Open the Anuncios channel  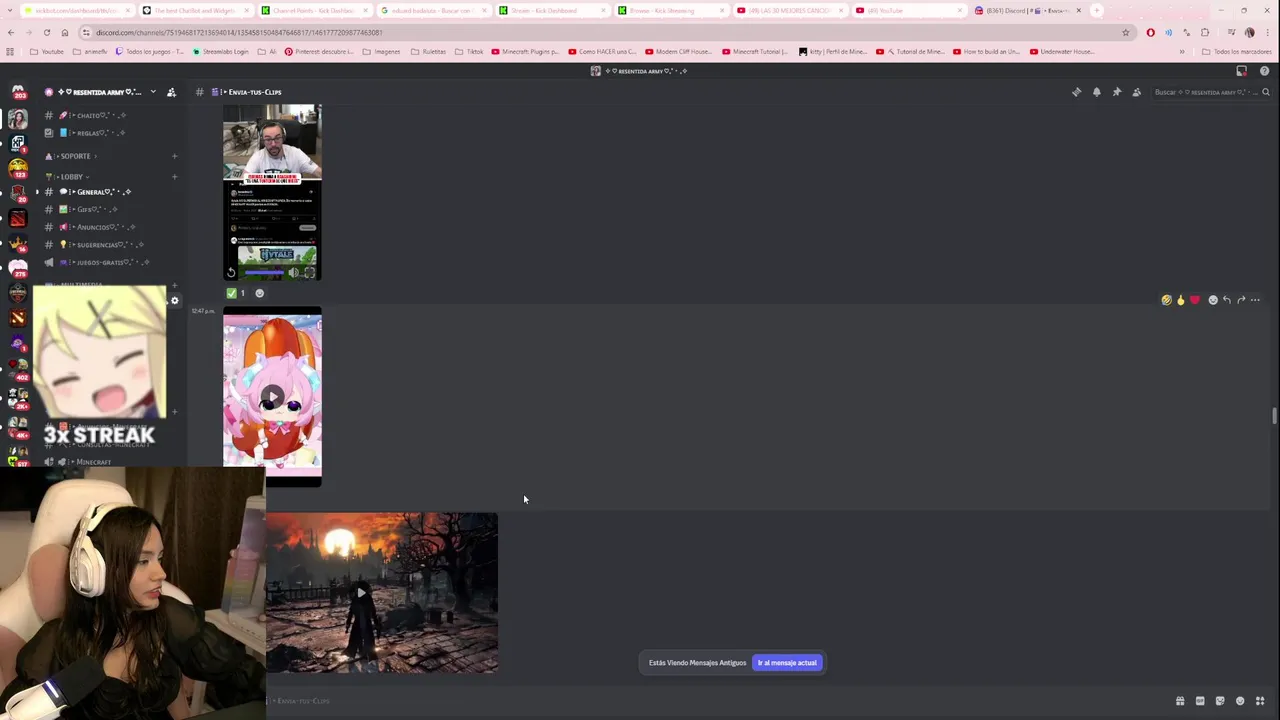(96, 227)
